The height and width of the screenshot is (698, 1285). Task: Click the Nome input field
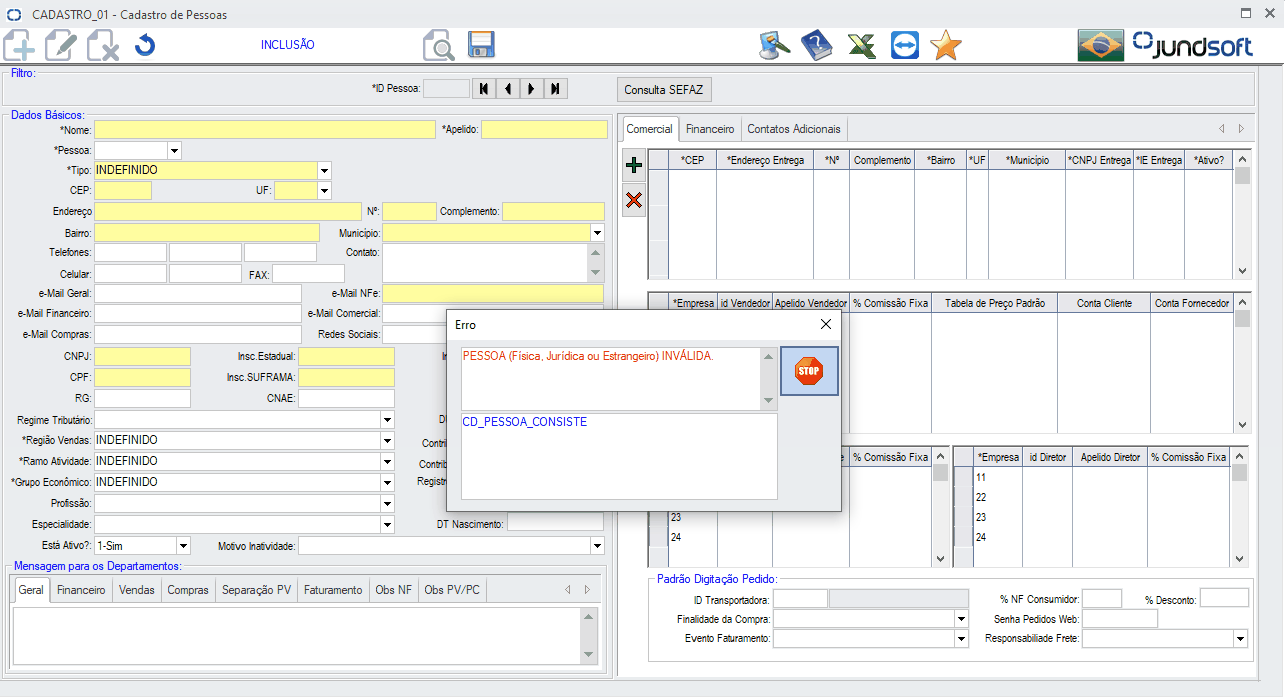coord(265,129)
